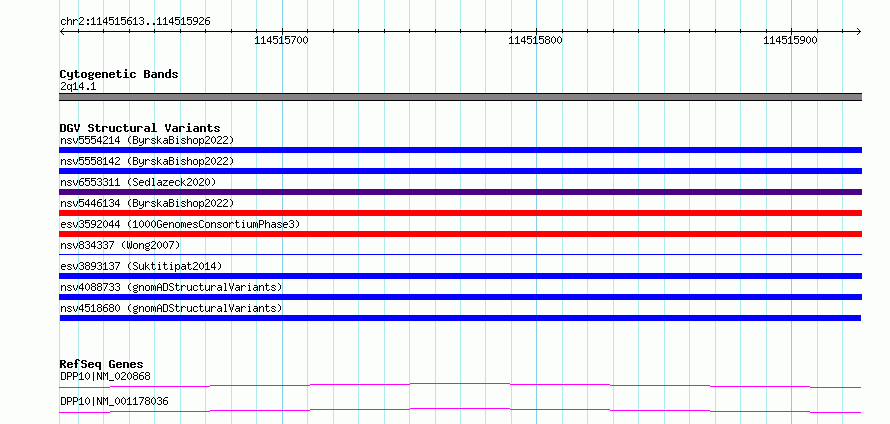The height and width of the screenshot is (424, 890).
Task: Open variant nsv5446134 (ByrskaBishop2022) label
Action: click(x=147, y=203)
